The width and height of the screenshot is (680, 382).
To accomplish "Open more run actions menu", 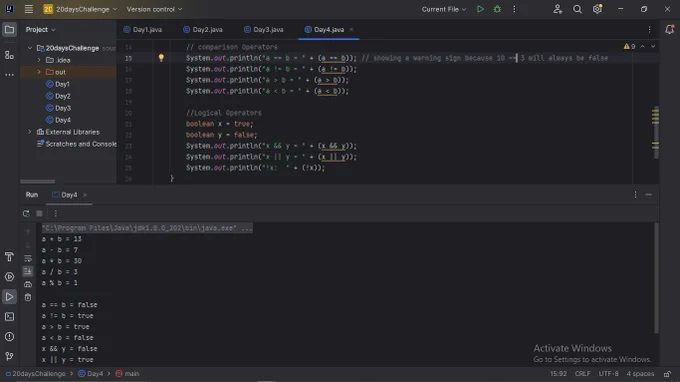I will [x=514, y=9].
